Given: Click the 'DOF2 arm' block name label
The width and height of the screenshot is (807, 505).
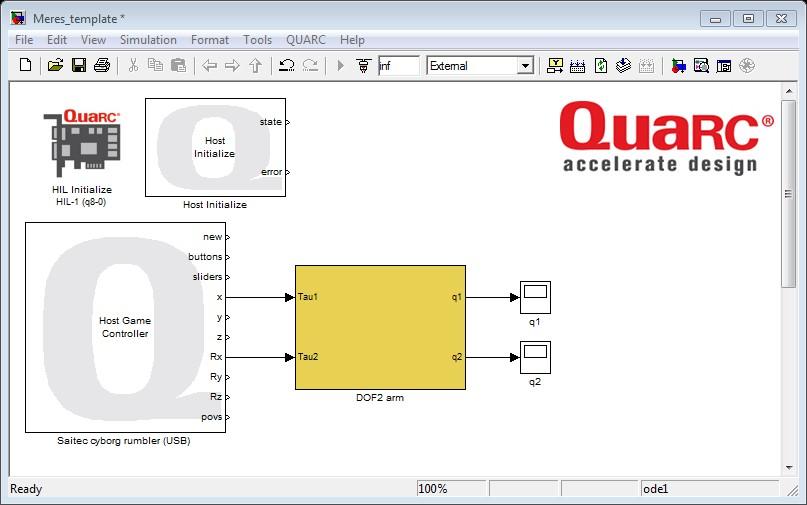Looking at the screenshot, I should pyautogui.click(x=380, y=397).
